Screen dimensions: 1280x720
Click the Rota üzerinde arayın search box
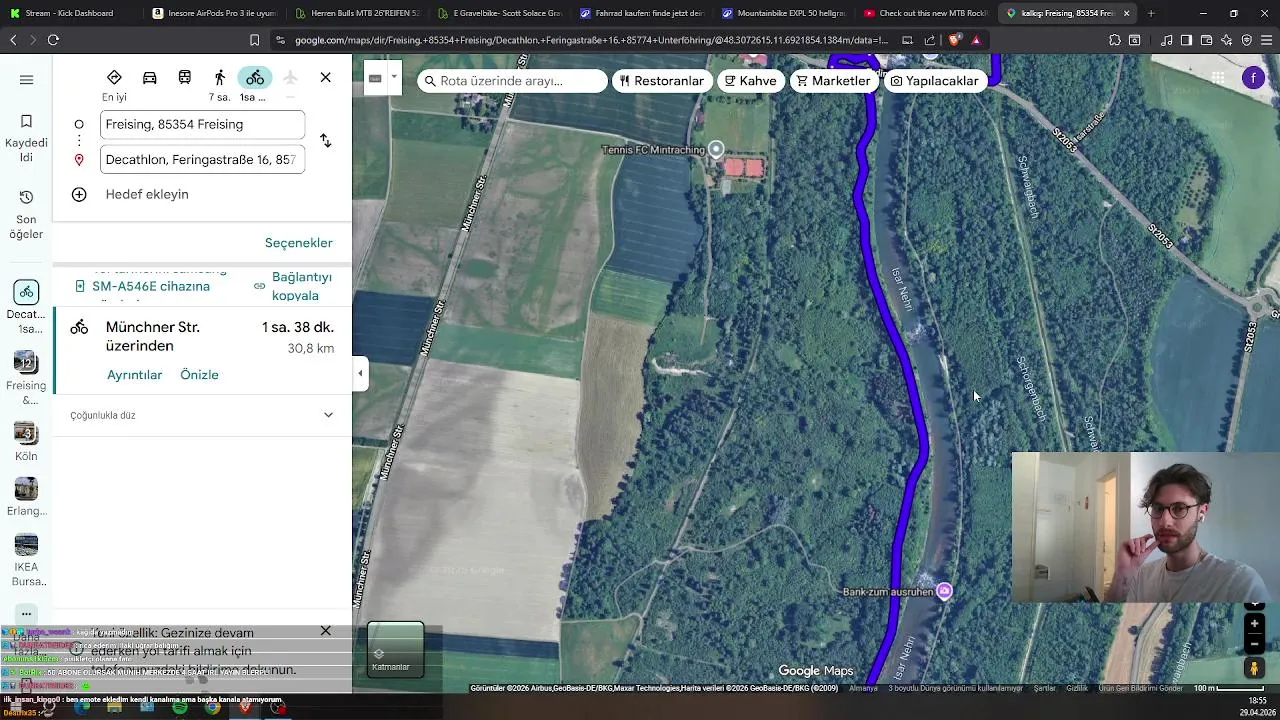pos(511,81)
